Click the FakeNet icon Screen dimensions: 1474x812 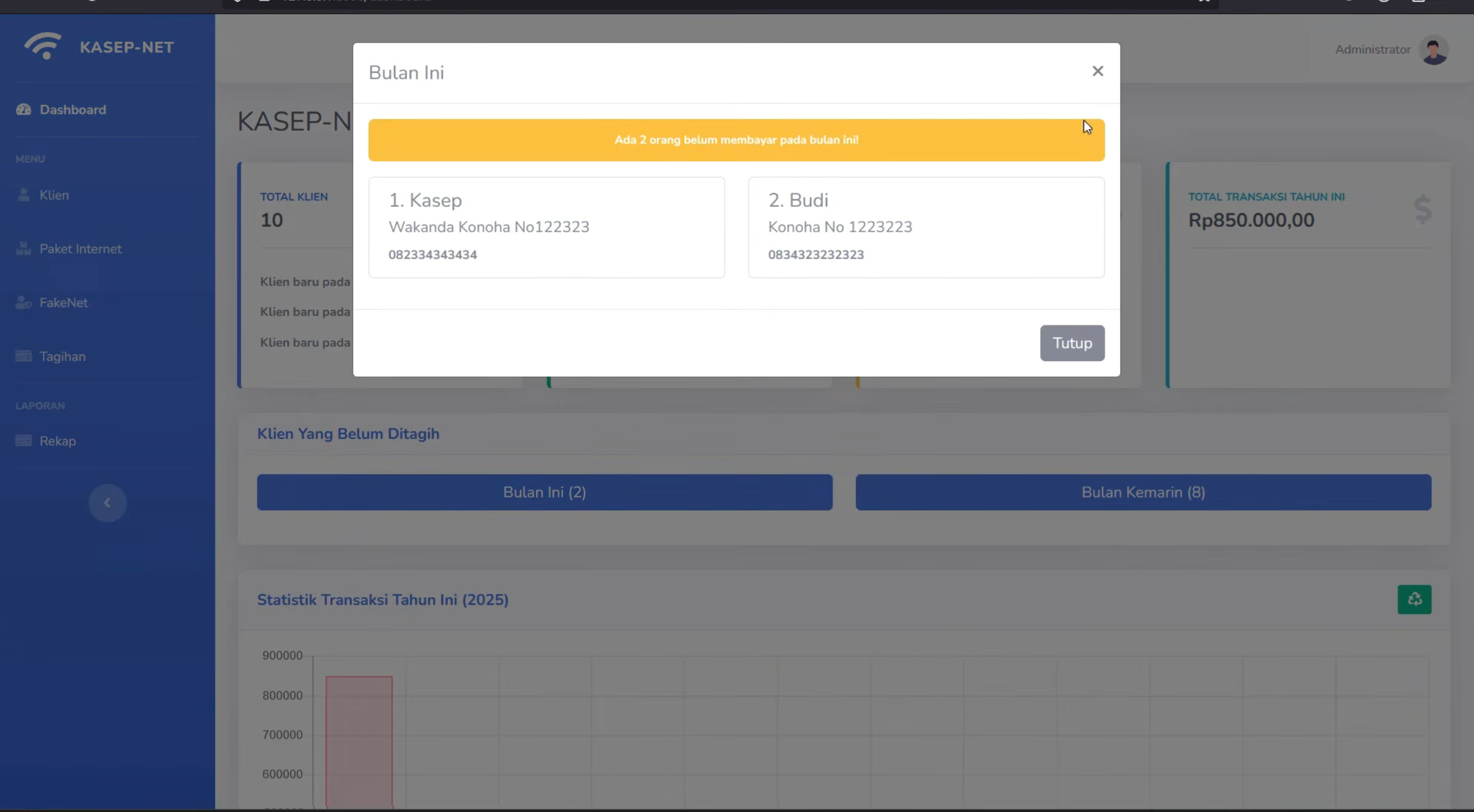(24, 302)
